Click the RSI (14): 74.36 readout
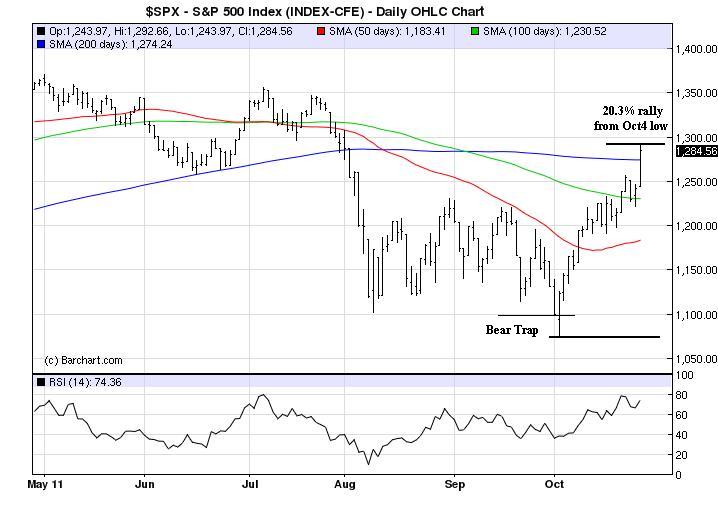Screen dimensions: 718x512 [82, 381]
